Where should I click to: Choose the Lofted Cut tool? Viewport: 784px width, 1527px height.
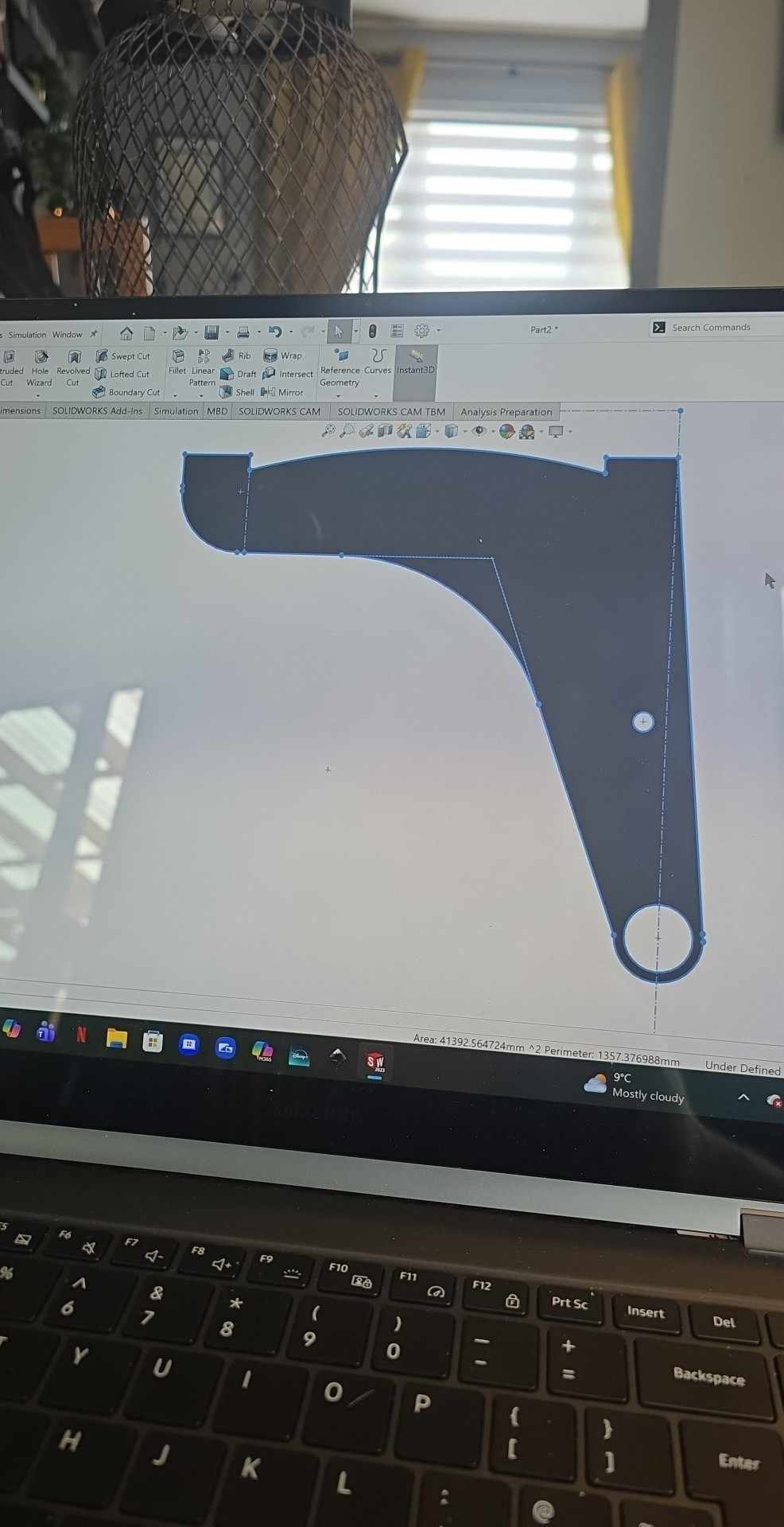point(122,374)
